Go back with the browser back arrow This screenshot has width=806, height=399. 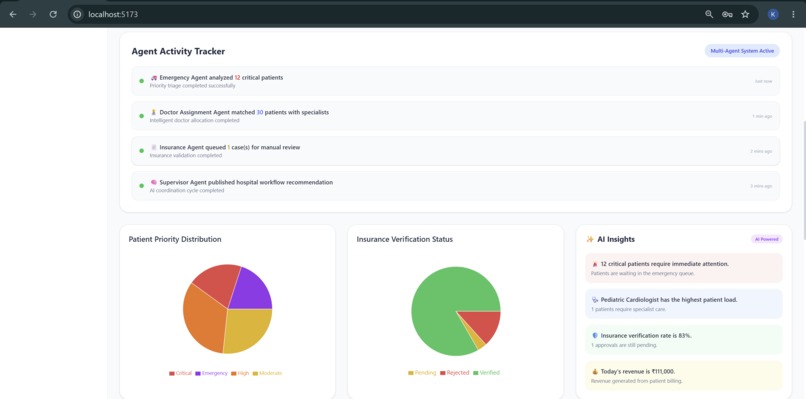(x=13, y=14)
